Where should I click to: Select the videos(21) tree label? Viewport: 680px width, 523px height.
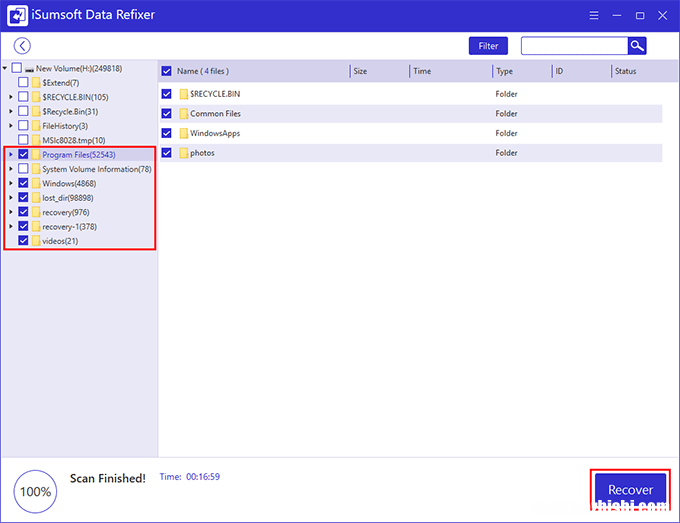[x=60, y=241]
